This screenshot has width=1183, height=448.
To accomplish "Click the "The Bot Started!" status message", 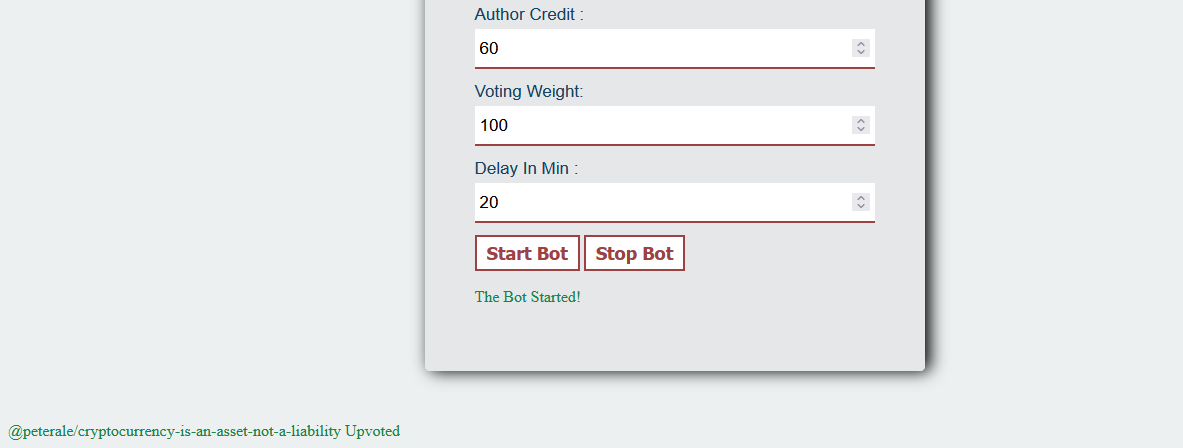I will 527,296.
